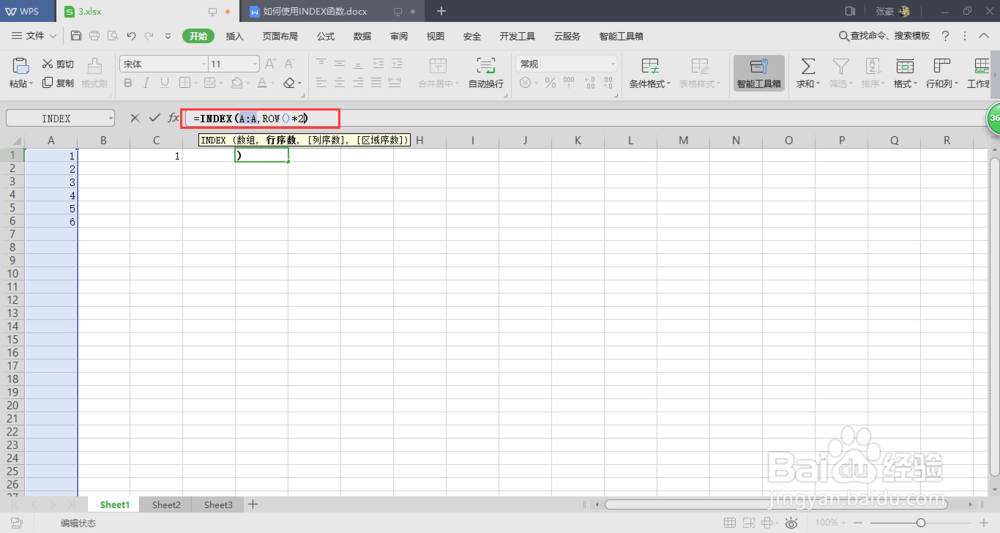Expand the quick access toolbar options arrow
The width and height of the screenshot is (1000, 533).
pyautogui.click(x=168, y=36)
